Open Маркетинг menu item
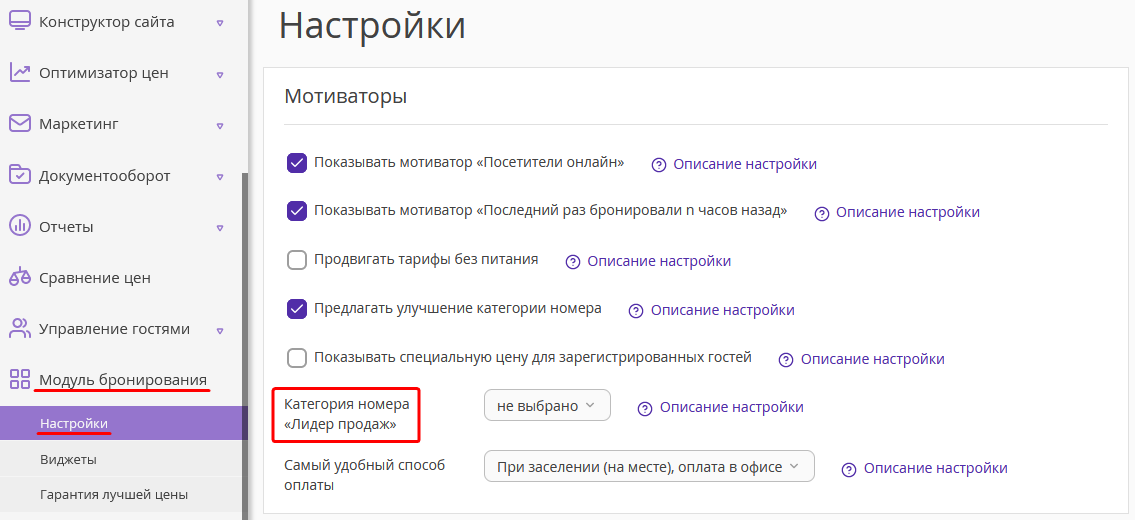 [79, 124]
